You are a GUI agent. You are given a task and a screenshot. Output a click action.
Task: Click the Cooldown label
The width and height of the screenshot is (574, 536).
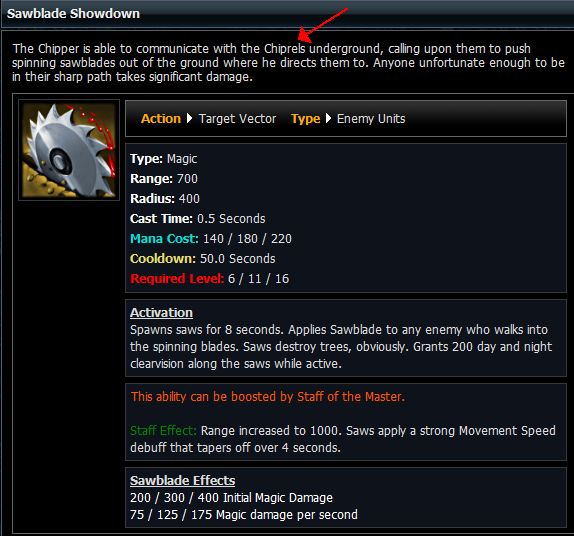[x=163, y=259]
